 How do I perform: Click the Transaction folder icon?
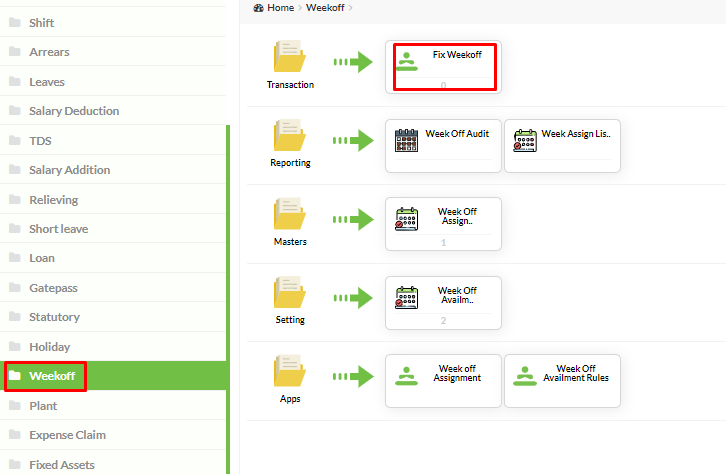290,56
